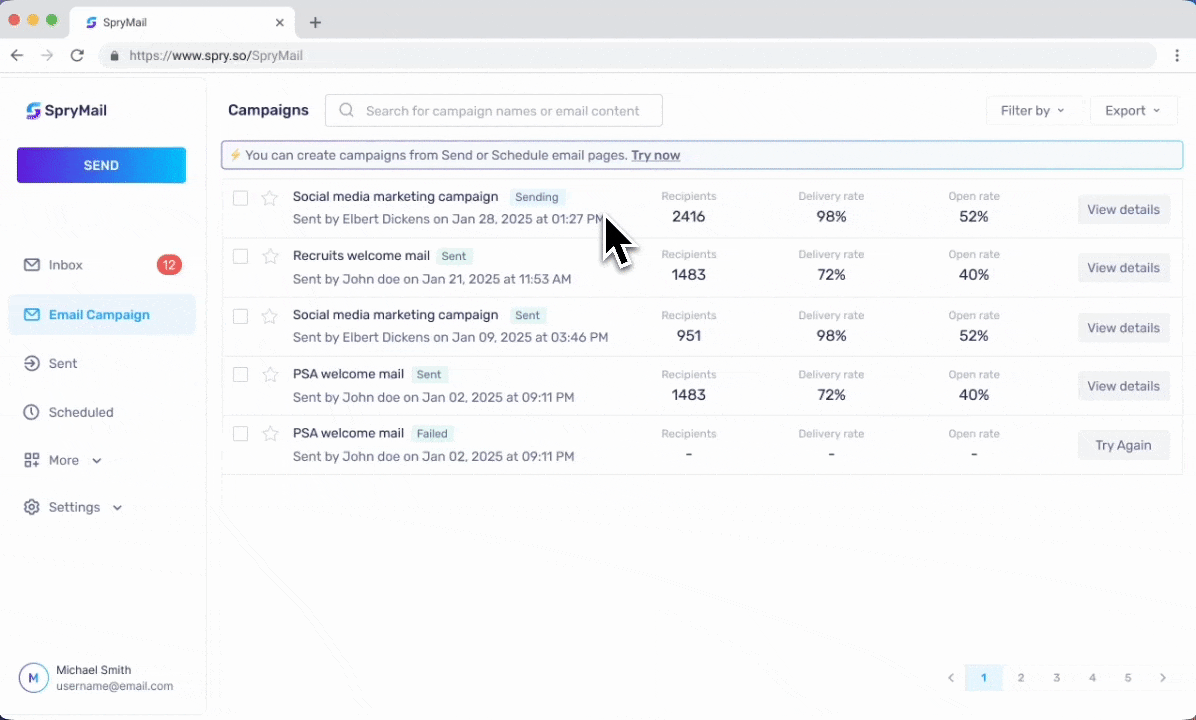Click the Sending status tag
Viewport: 1196px width, 720px height.
click(x=537, y=197)
